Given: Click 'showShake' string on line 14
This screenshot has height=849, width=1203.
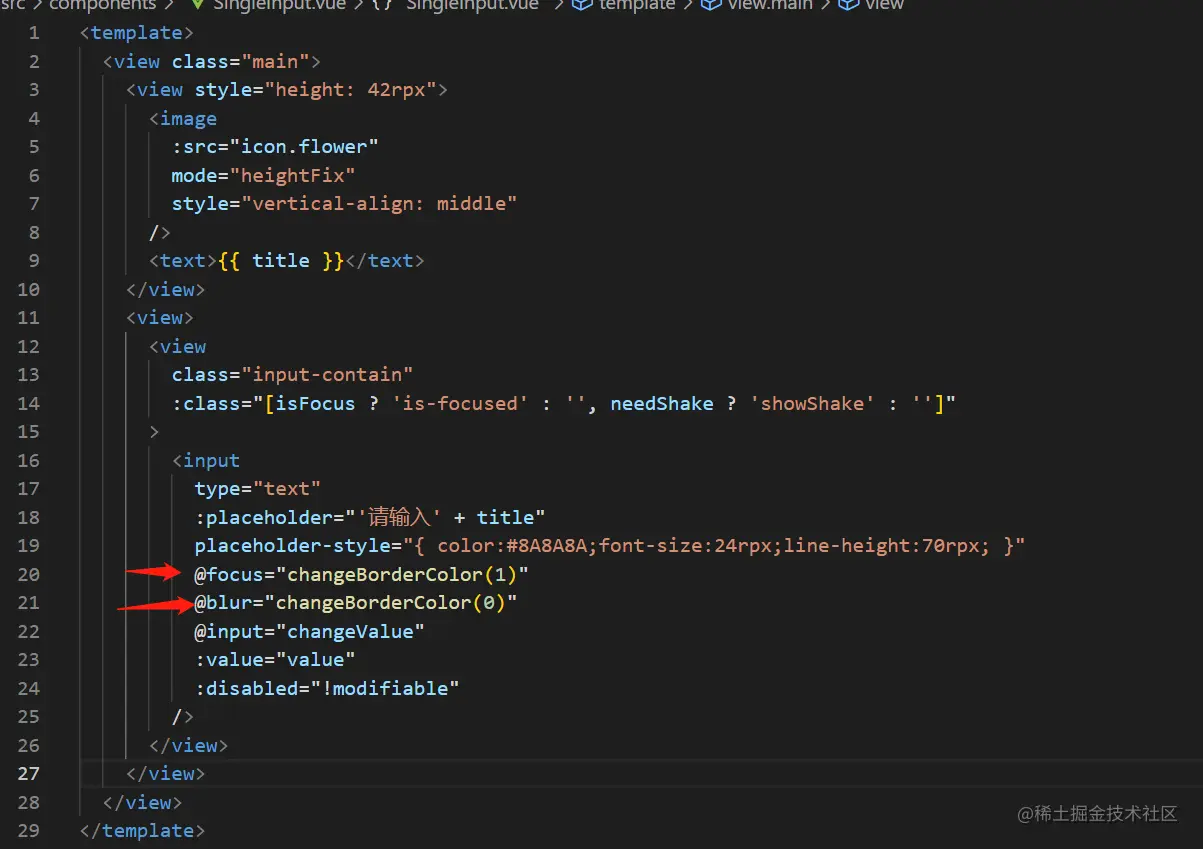Looking at the screenshot, I should pyautogui.click(x=811, y=404).
